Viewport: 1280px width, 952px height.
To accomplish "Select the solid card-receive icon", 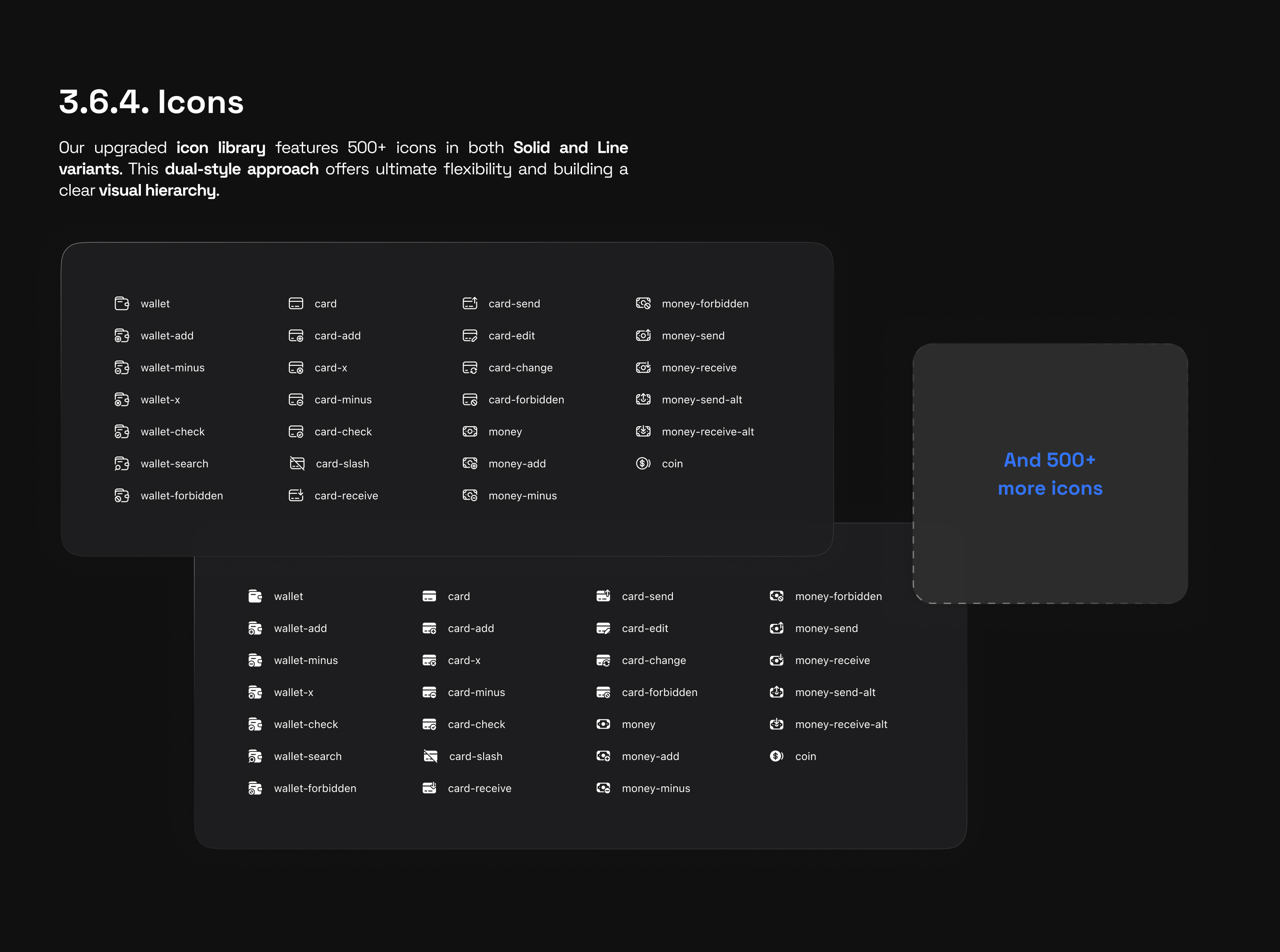I will [429, 788].
